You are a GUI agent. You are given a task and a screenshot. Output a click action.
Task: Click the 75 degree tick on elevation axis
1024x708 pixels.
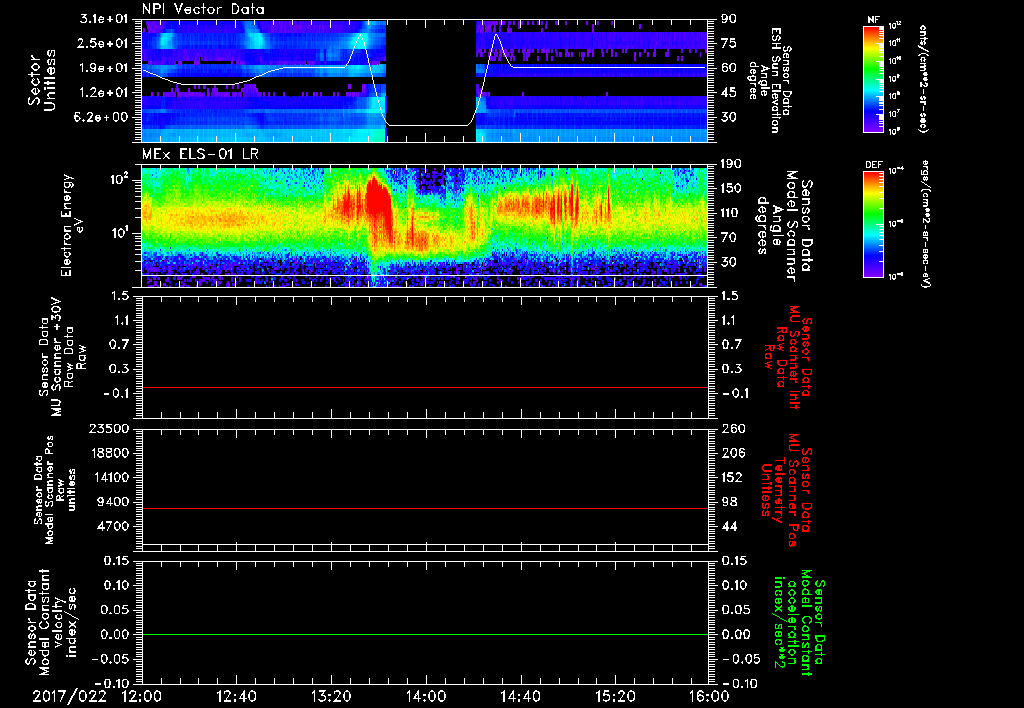pyautogui.click(x=728, y=43)
